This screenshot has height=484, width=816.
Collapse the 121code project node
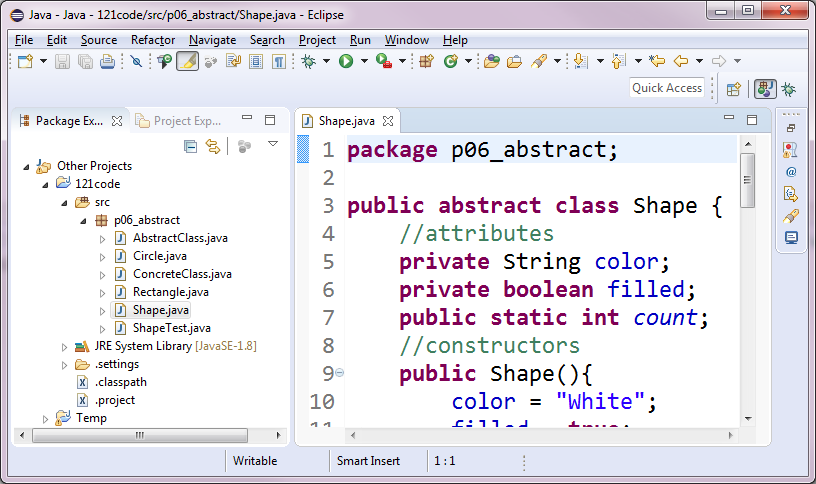coord(45,185)
